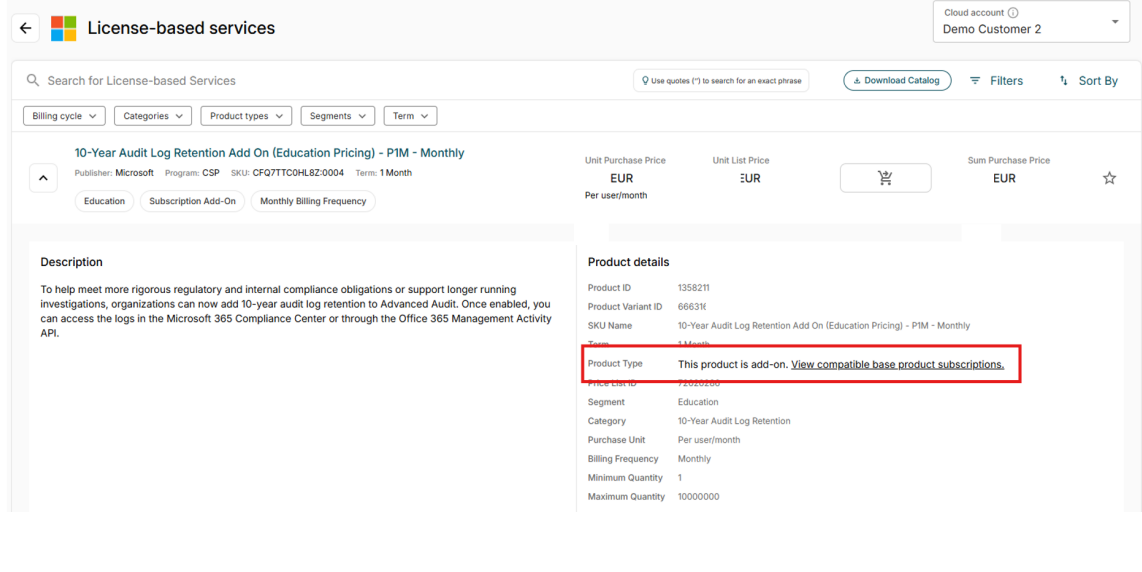Image resolution: width=1142 pixels, height=572 pixels.
Task: Click the Category value 10-Year Audit Log Retention
Action: (733, 421)
